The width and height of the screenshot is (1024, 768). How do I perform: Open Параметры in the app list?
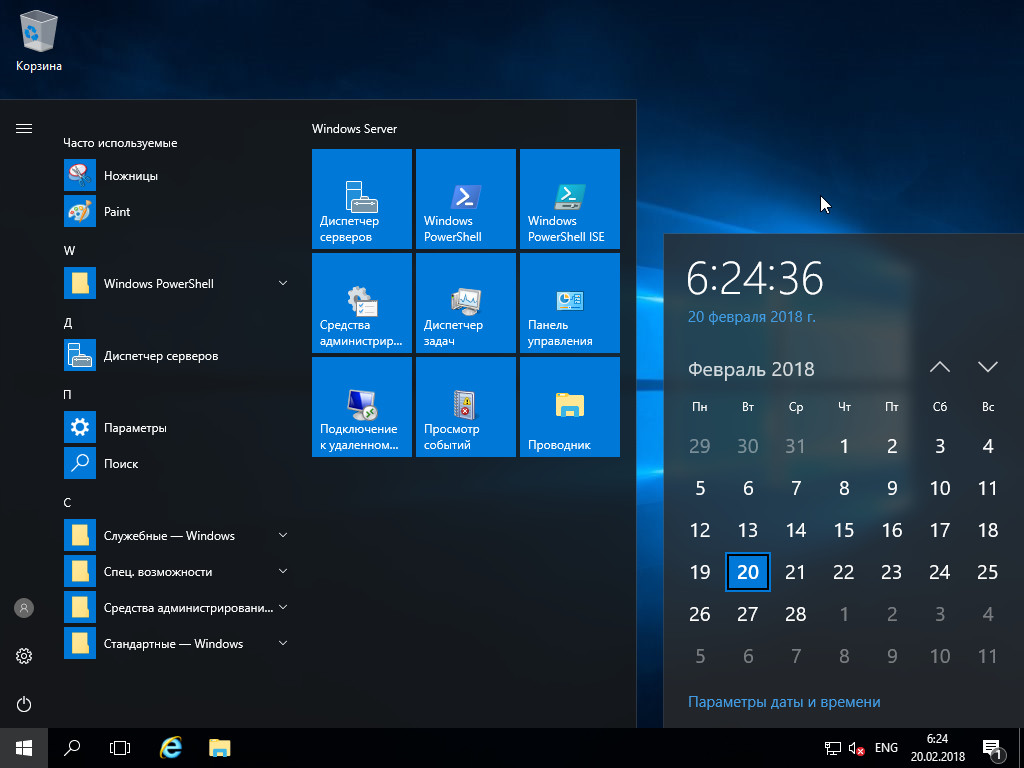[178, 428]
